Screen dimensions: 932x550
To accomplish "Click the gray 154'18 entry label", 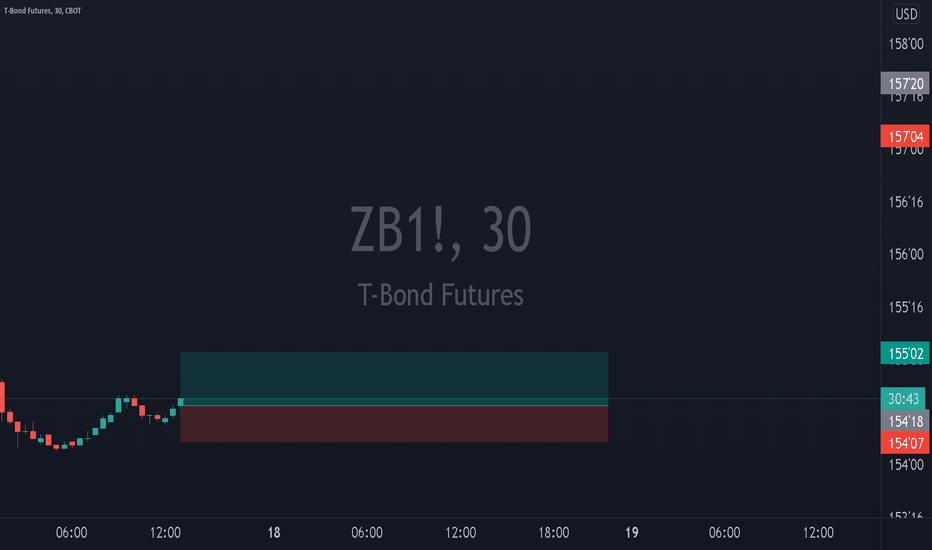I will (905, 421).
